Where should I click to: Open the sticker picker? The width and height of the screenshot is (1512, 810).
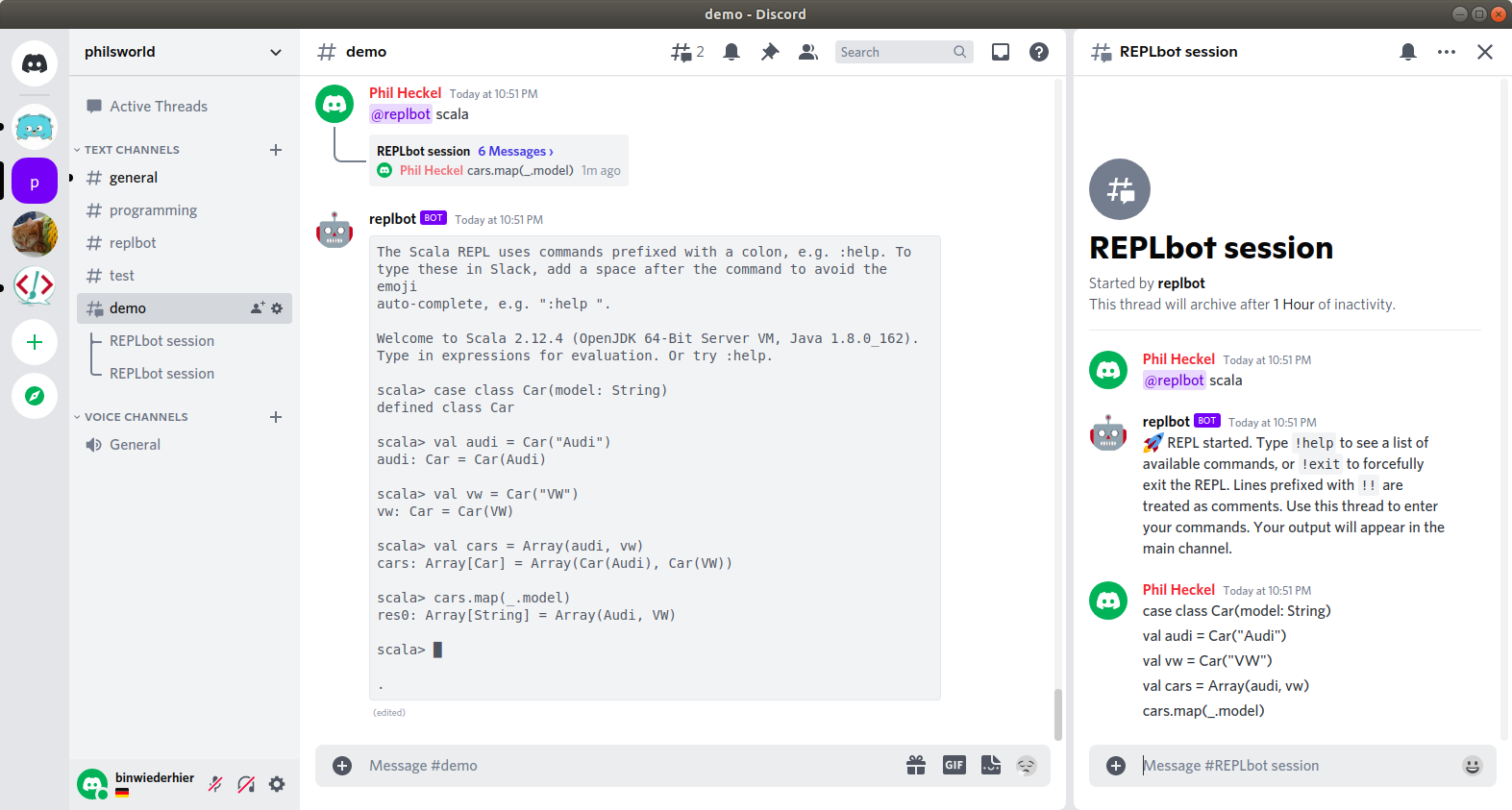[991, 766]
